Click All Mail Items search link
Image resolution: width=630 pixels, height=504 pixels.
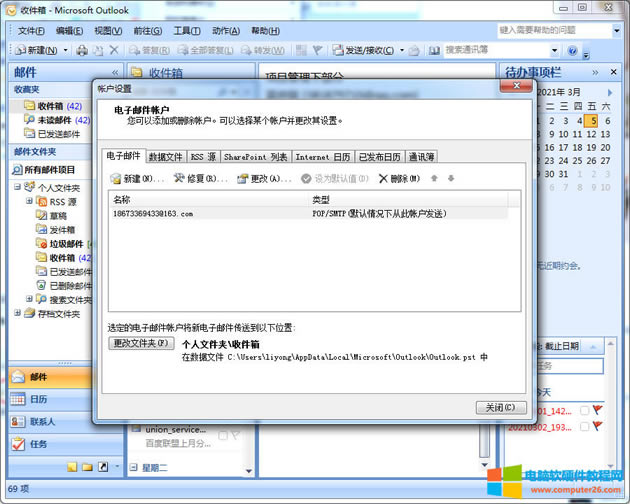44,170
